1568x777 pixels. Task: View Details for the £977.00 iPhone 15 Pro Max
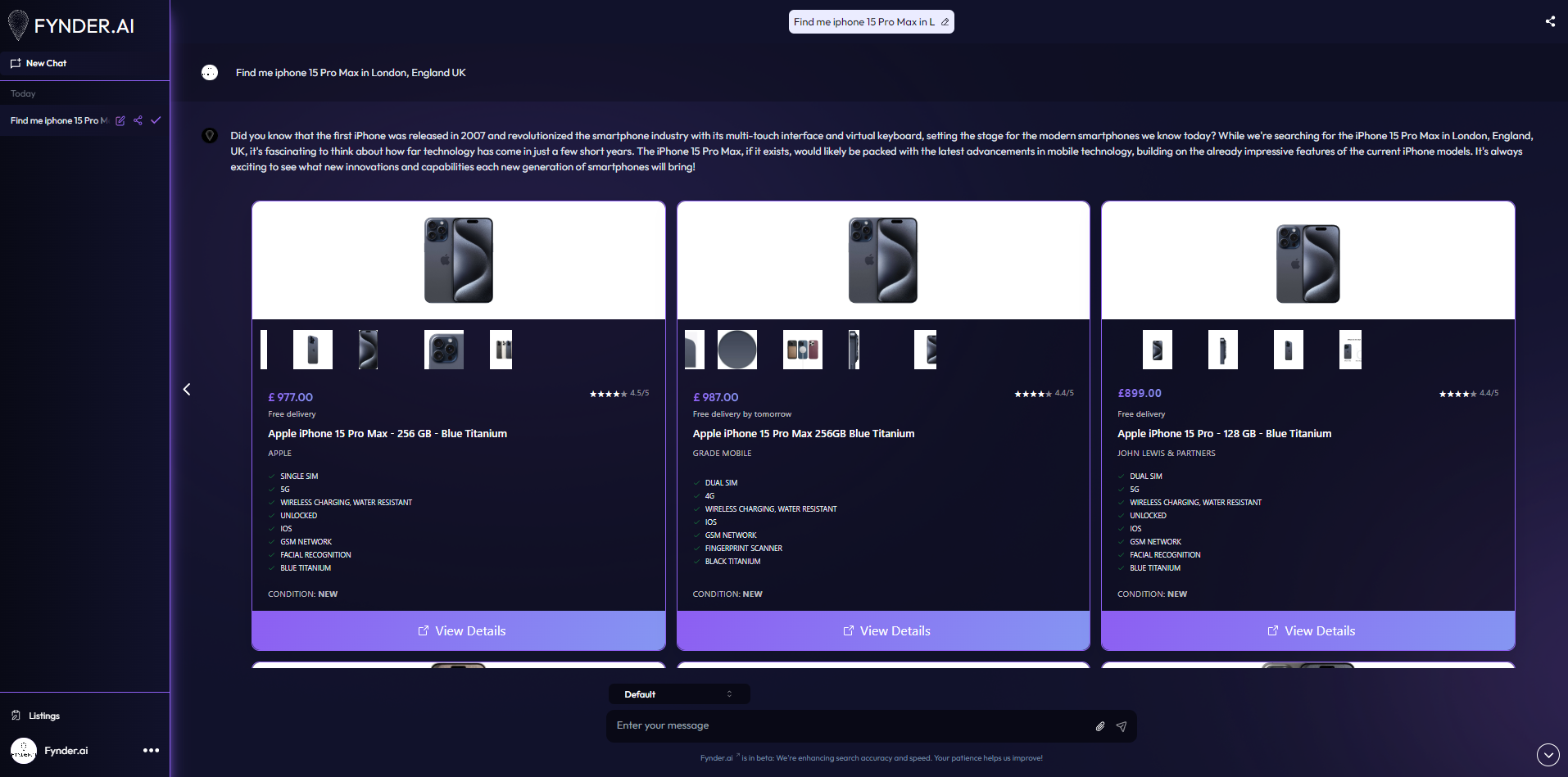tap(459, 630)
